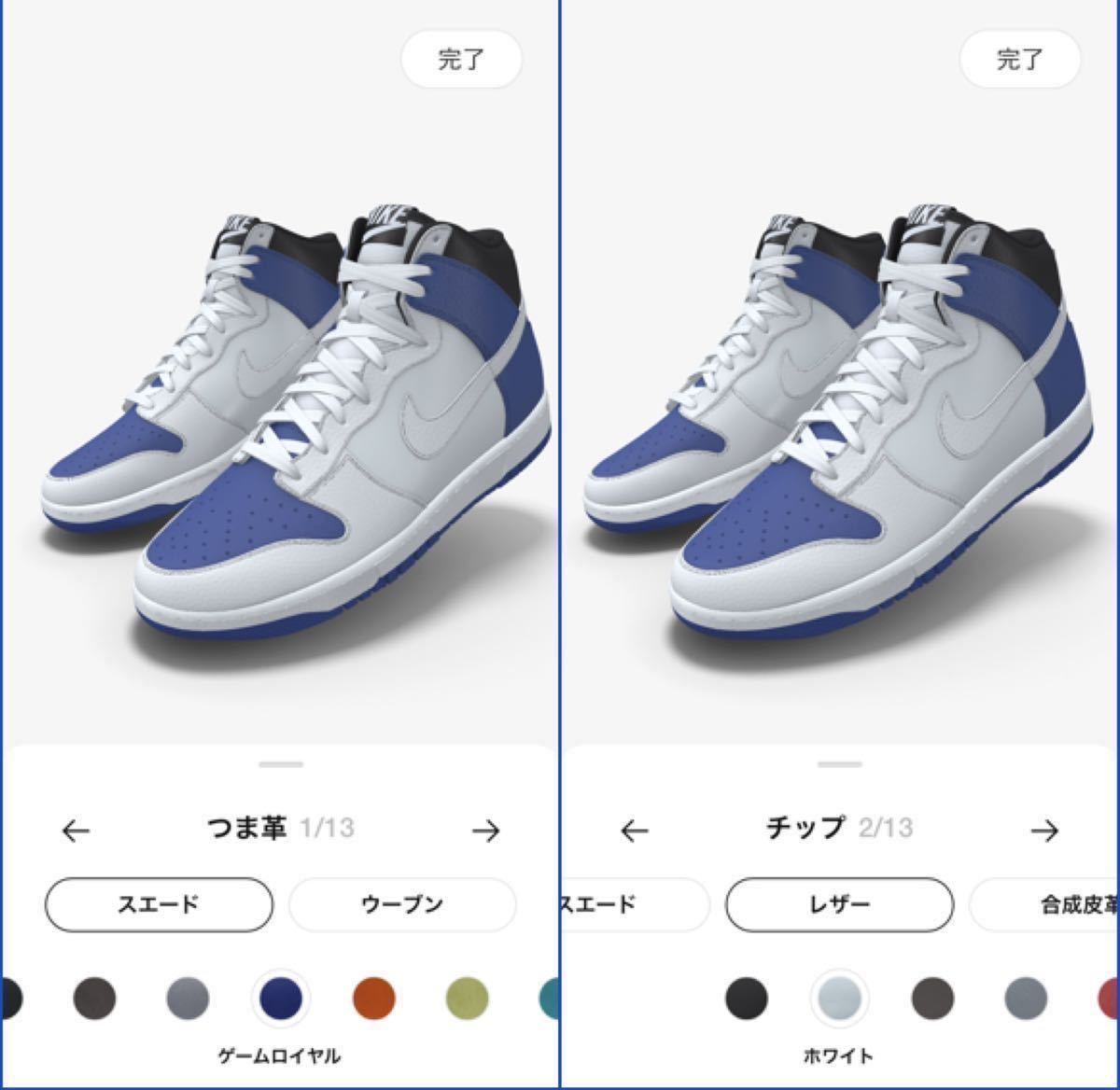
Task: Tap 完了 button on left screen
Action: [x=461, y=60]
